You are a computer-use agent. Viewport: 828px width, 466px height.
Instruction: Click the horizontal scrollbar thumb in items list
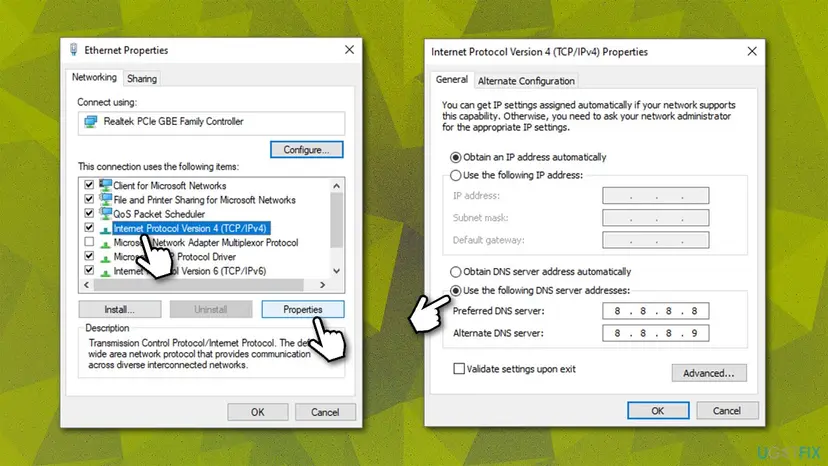(x=199, y=285)
